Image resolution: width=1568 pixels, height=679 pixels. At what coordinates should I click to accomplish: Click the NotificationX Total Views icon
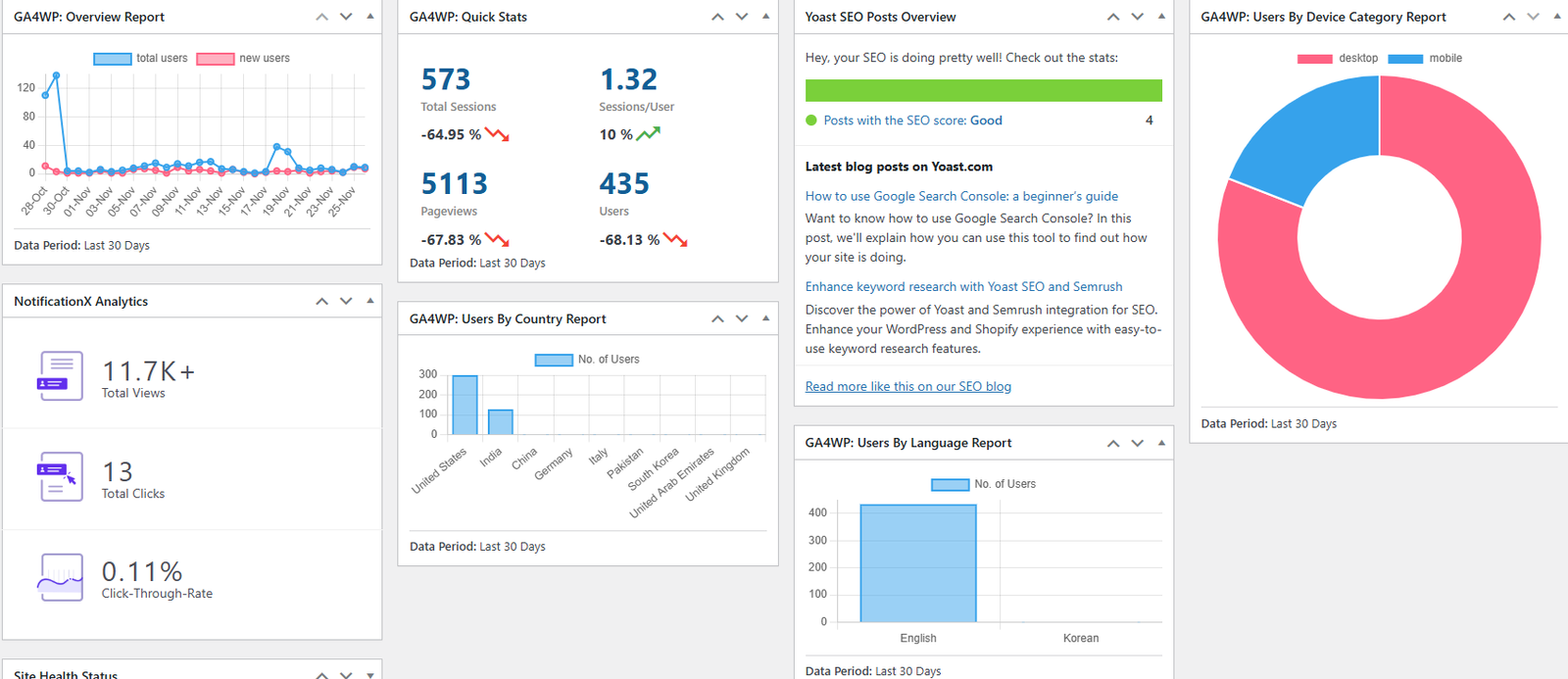(61, 376)
